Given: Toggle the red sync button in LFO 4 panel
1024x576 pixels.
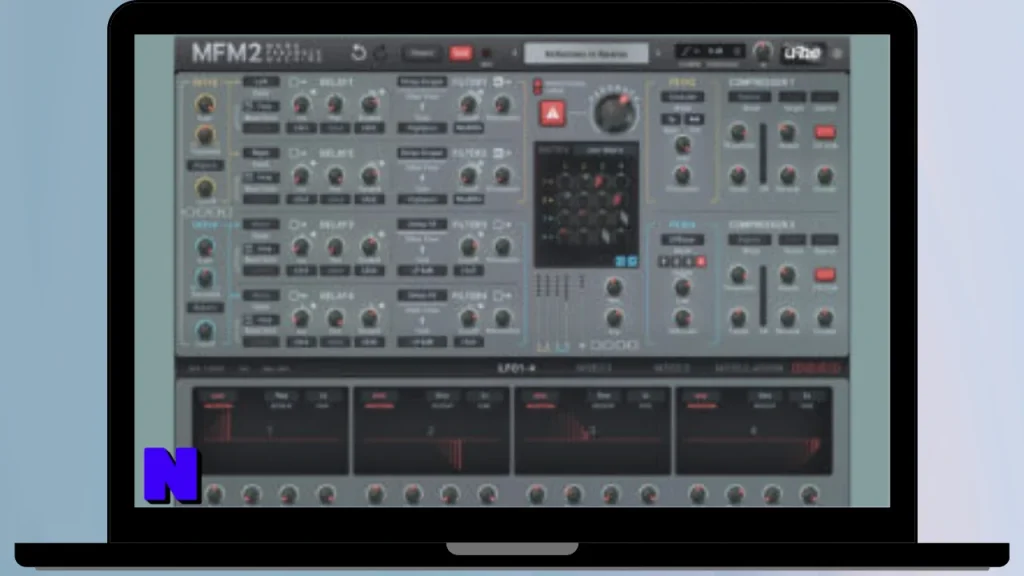Looking at the screenshot, I should (701, 396).
